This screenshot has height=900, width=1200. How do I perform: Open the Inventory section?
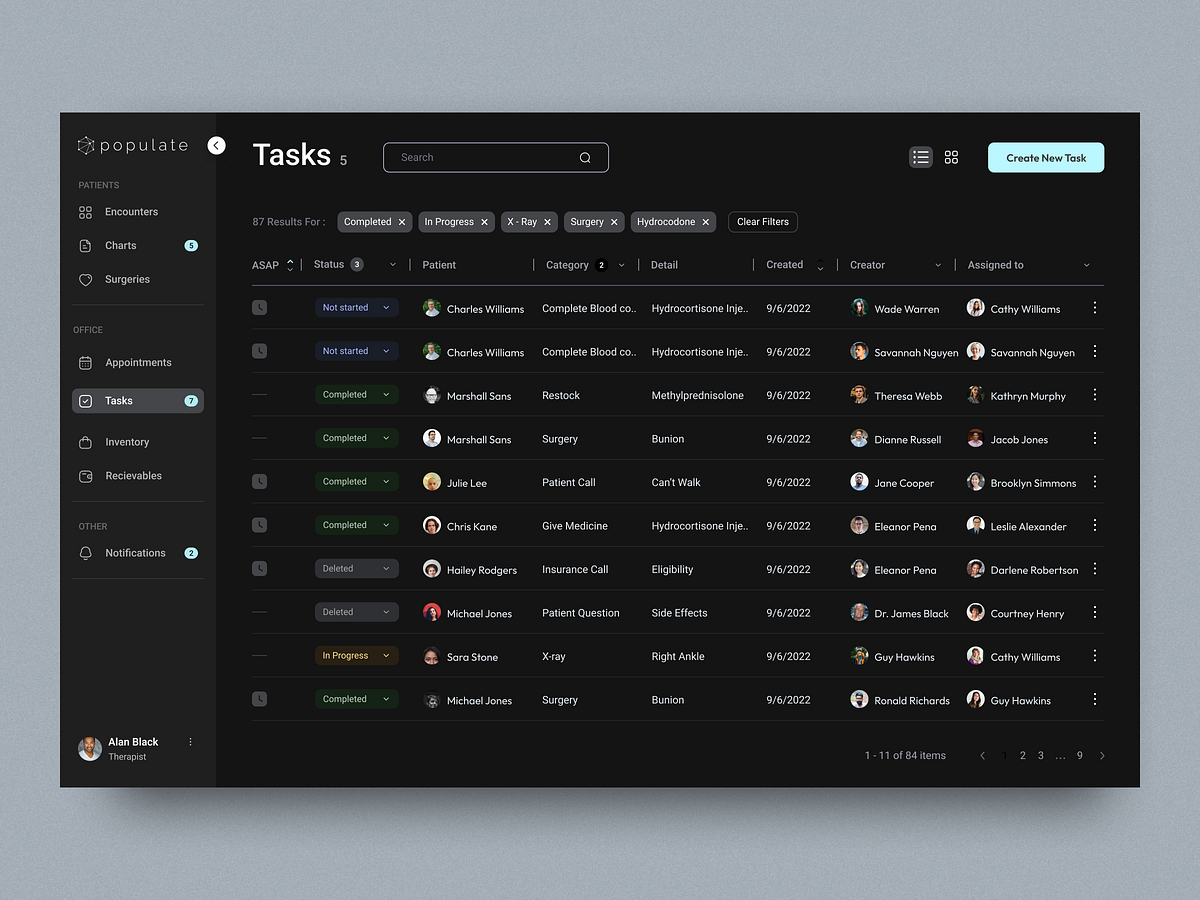(127, 441)
